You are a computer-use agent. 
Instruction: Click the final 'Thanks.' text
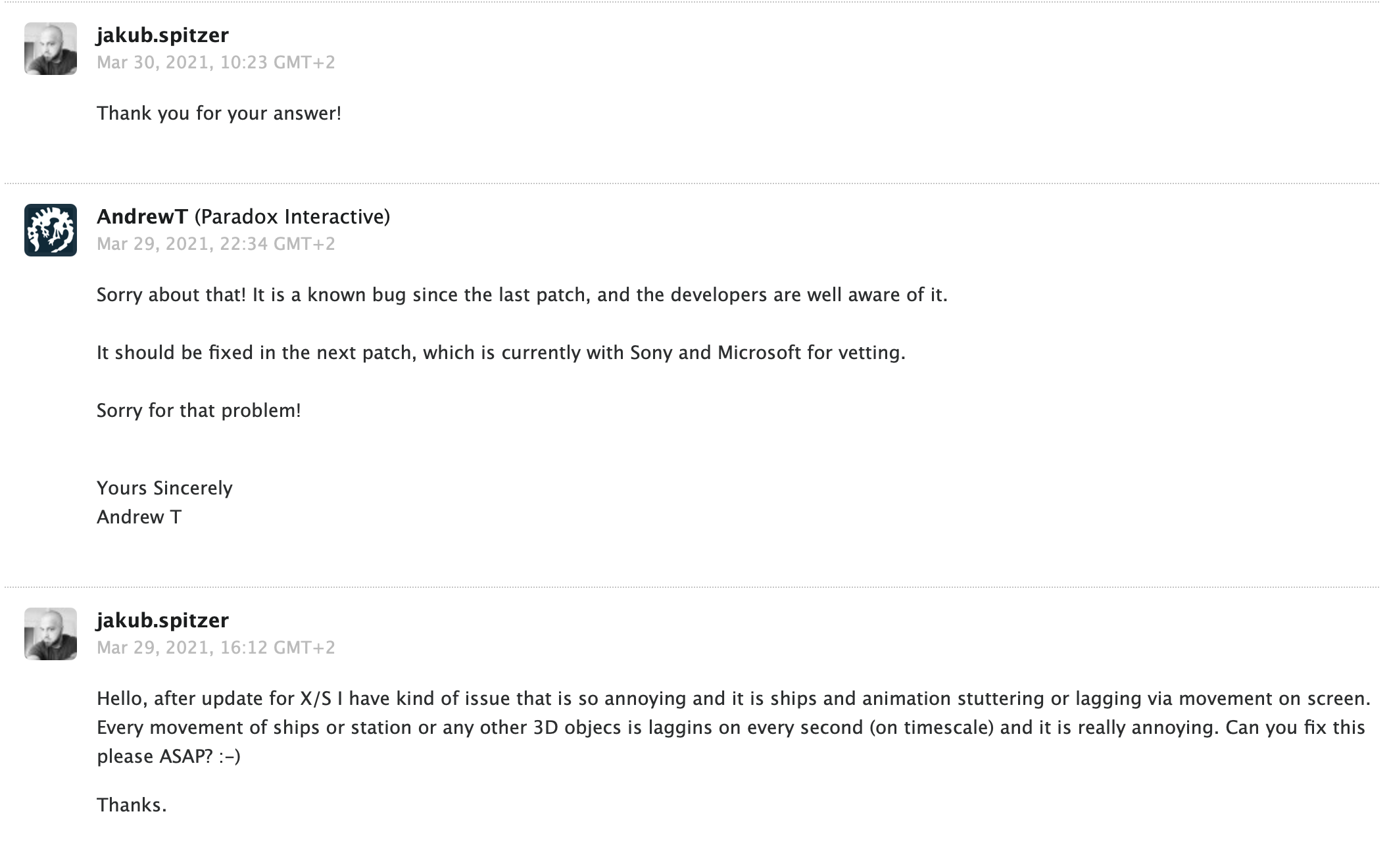132,805
